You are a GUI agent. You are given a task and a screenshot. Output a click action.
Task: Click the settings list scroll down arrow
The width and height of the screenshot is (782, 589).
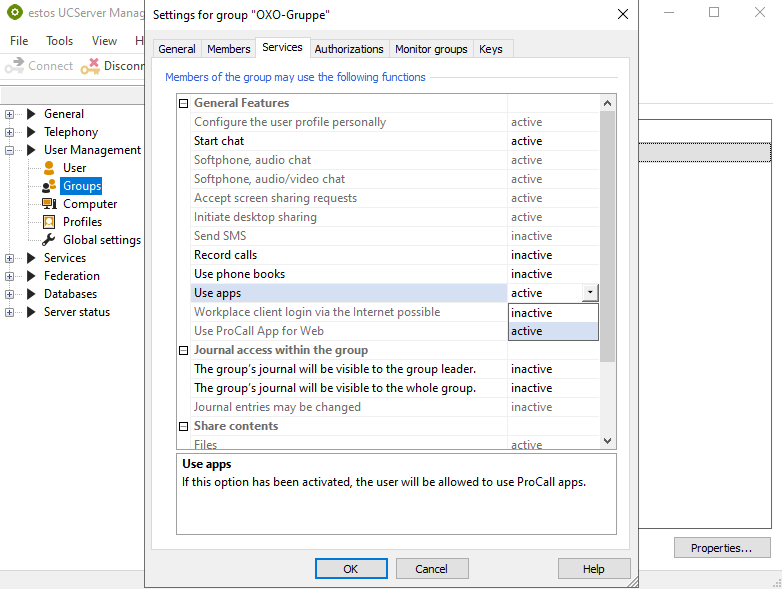tap(607, 441)
